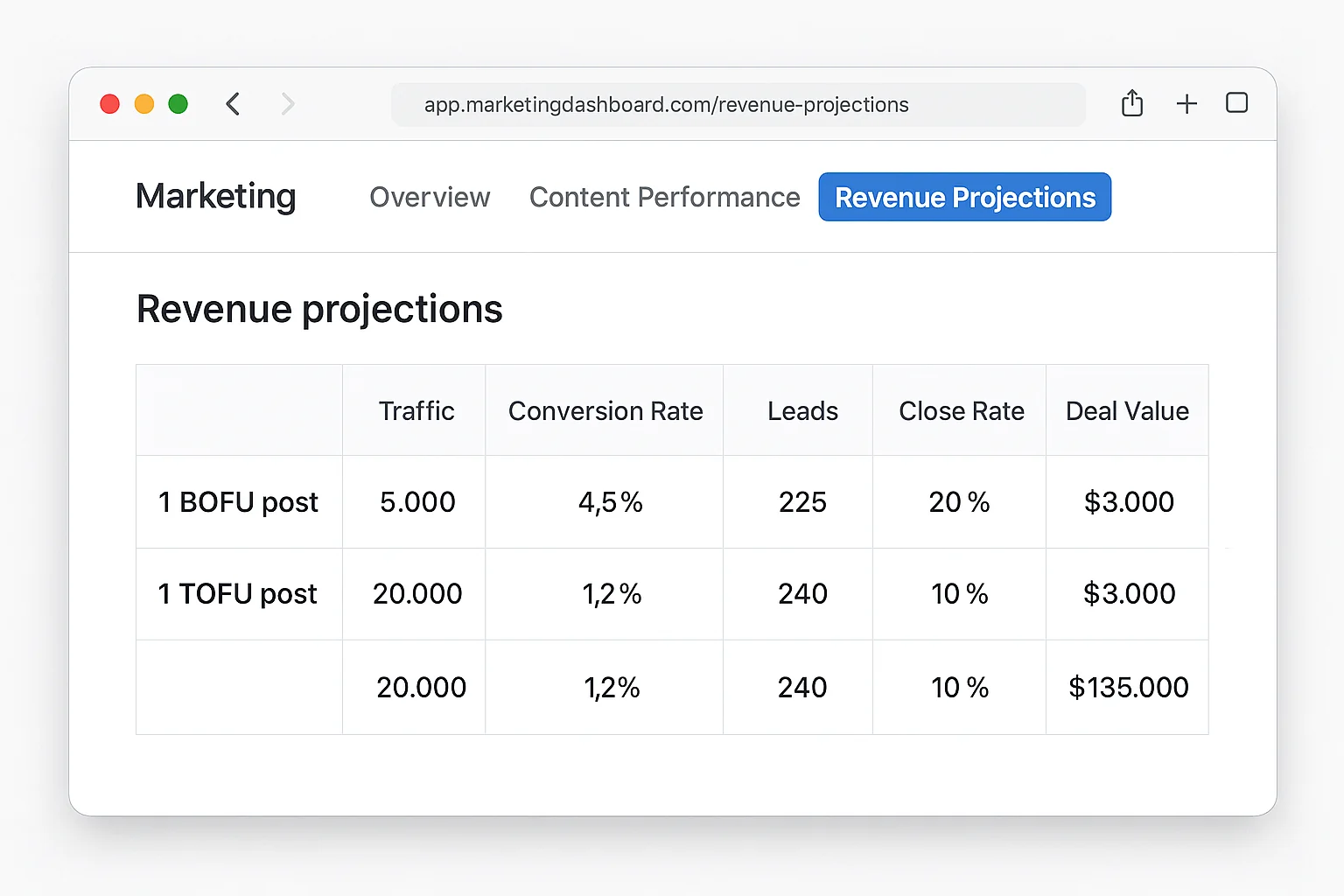This screenshot has height=896, width=1344.
Task: Select the Conversion Rate column header
Action: pyautogui.click(x=605, y=410)
